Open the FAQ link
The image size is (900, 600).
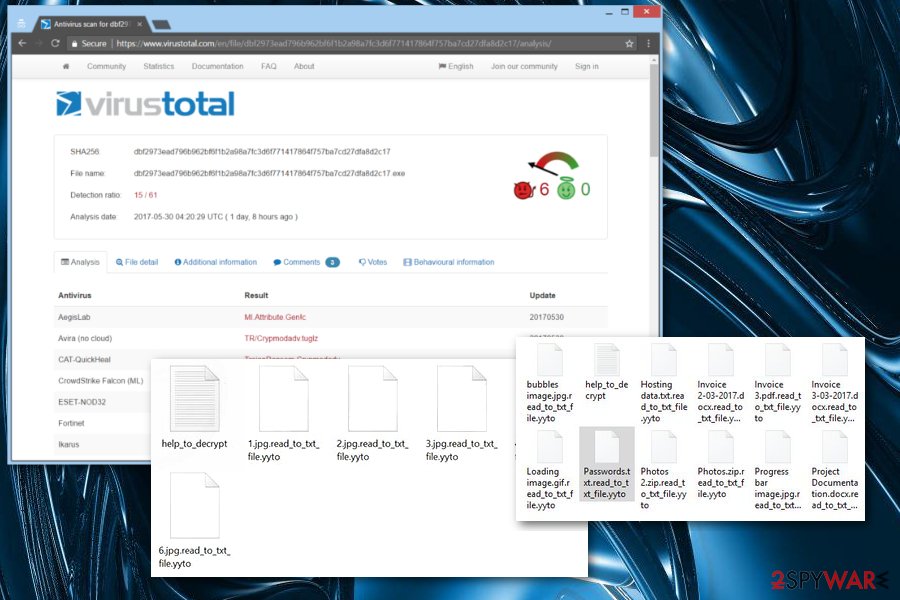tap(269, 67)
